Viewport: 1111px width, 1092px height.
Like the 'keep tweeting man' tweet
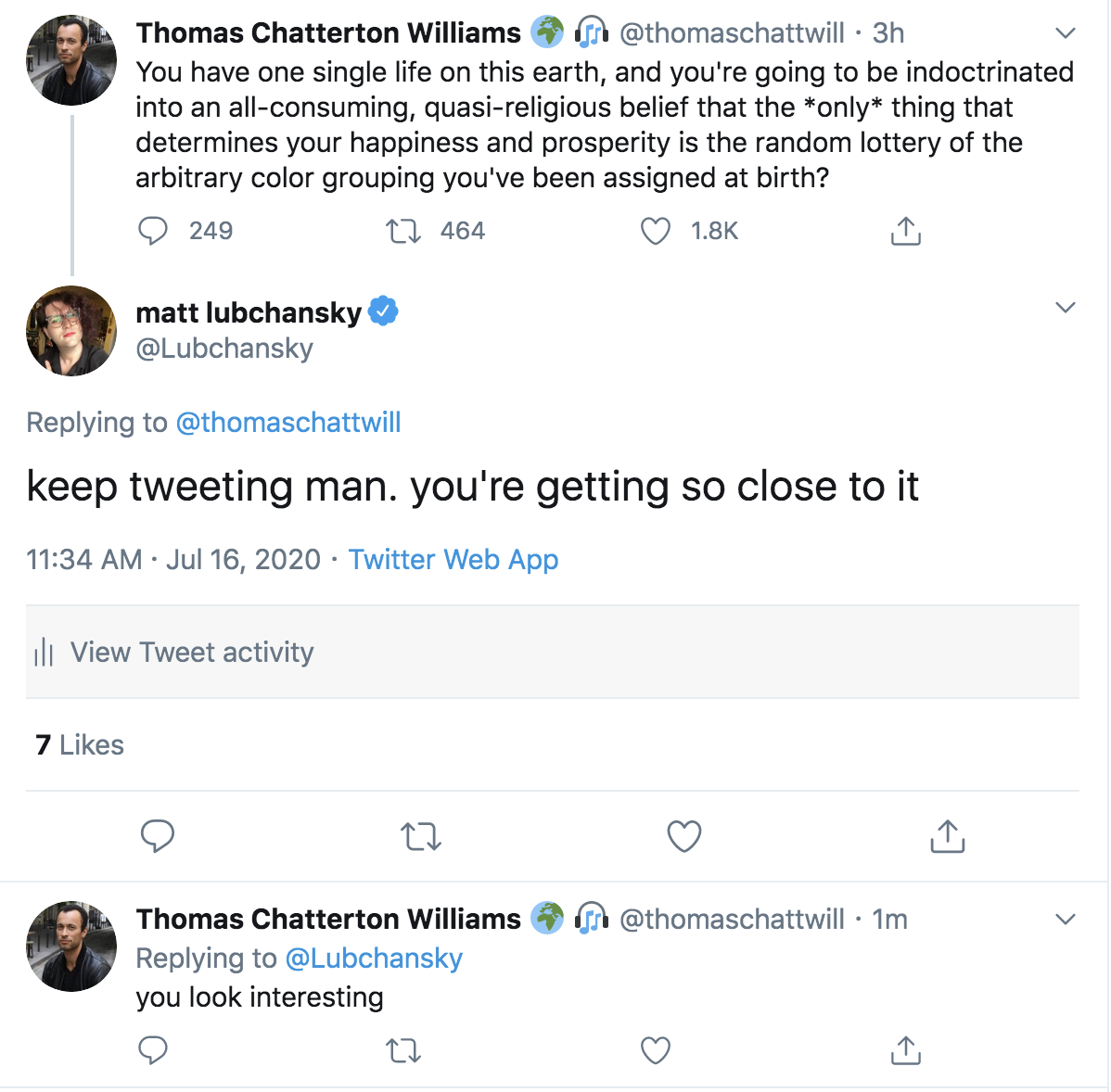coord(684,836)
